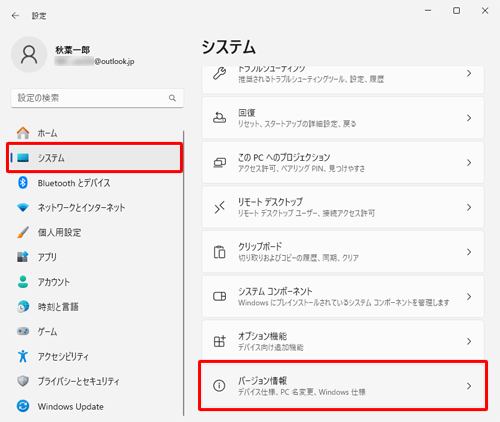Open 回復 row chevron
Viewport: 500px width, 422px height.
469,118
